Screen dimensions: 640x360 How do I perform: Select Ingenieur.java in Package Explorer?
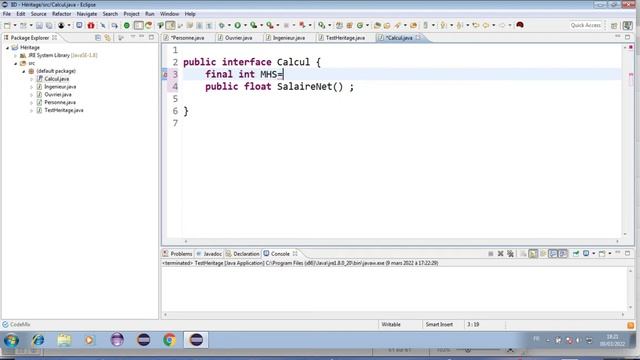60,87
